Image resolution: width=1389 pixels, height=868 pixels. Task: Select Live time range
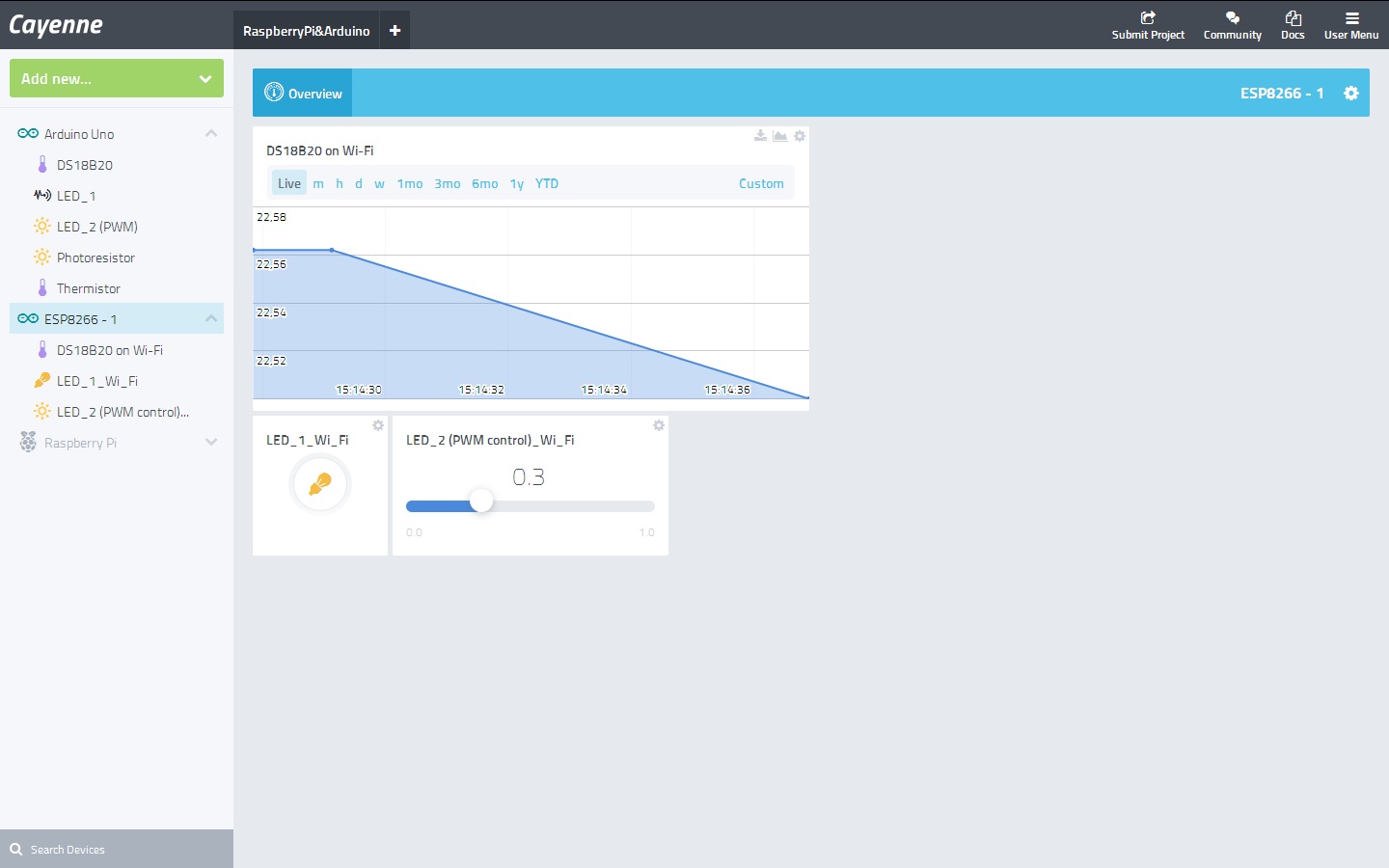[x=289, y=183]
